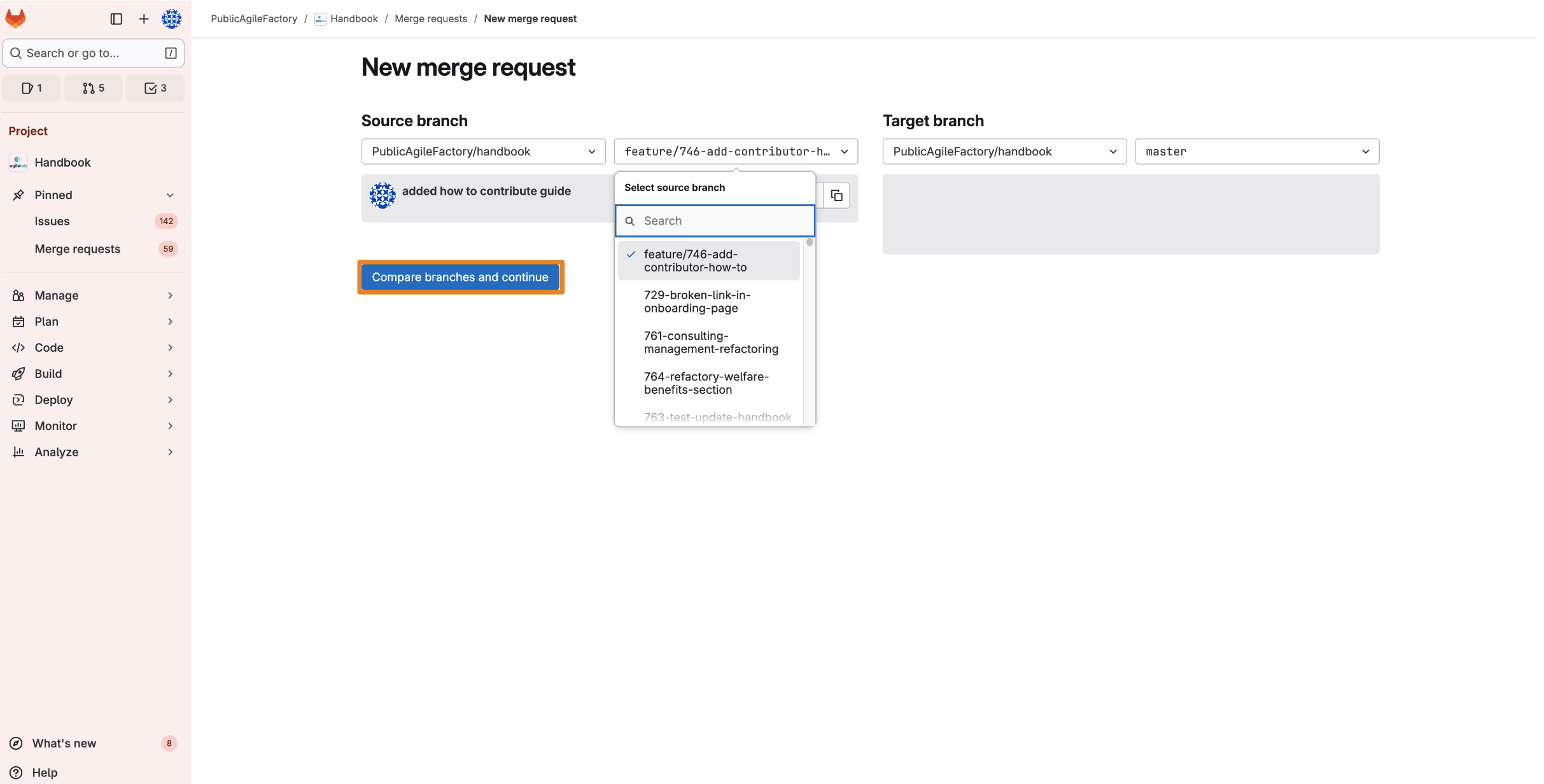This screenshot has width=1544, height=784.
Task: Click the New merge request breadcrumb
Action: [530, 19]
